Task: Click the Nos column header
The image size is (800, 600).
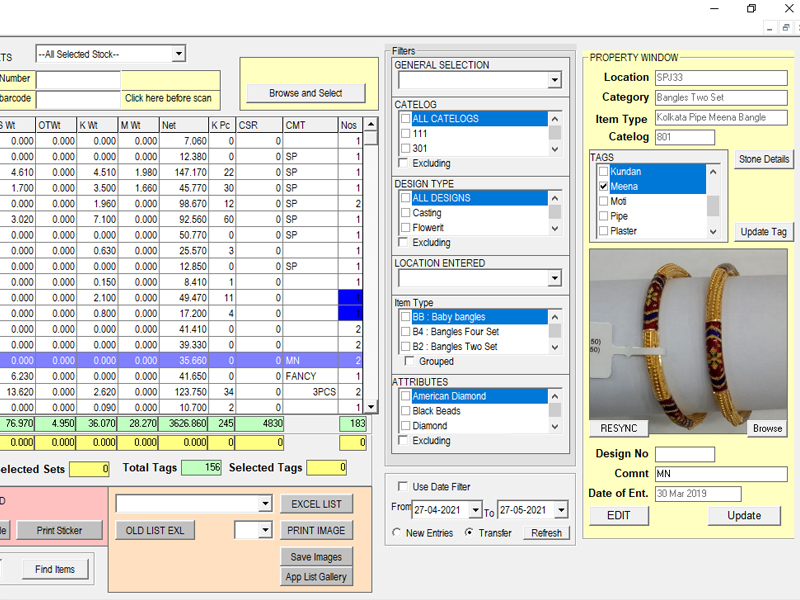Action: click(351, 125)
